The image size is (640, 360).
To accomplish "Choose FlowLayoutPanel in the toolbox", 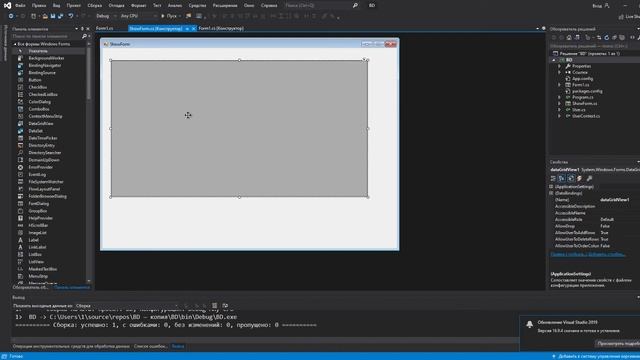I will 44,189.
